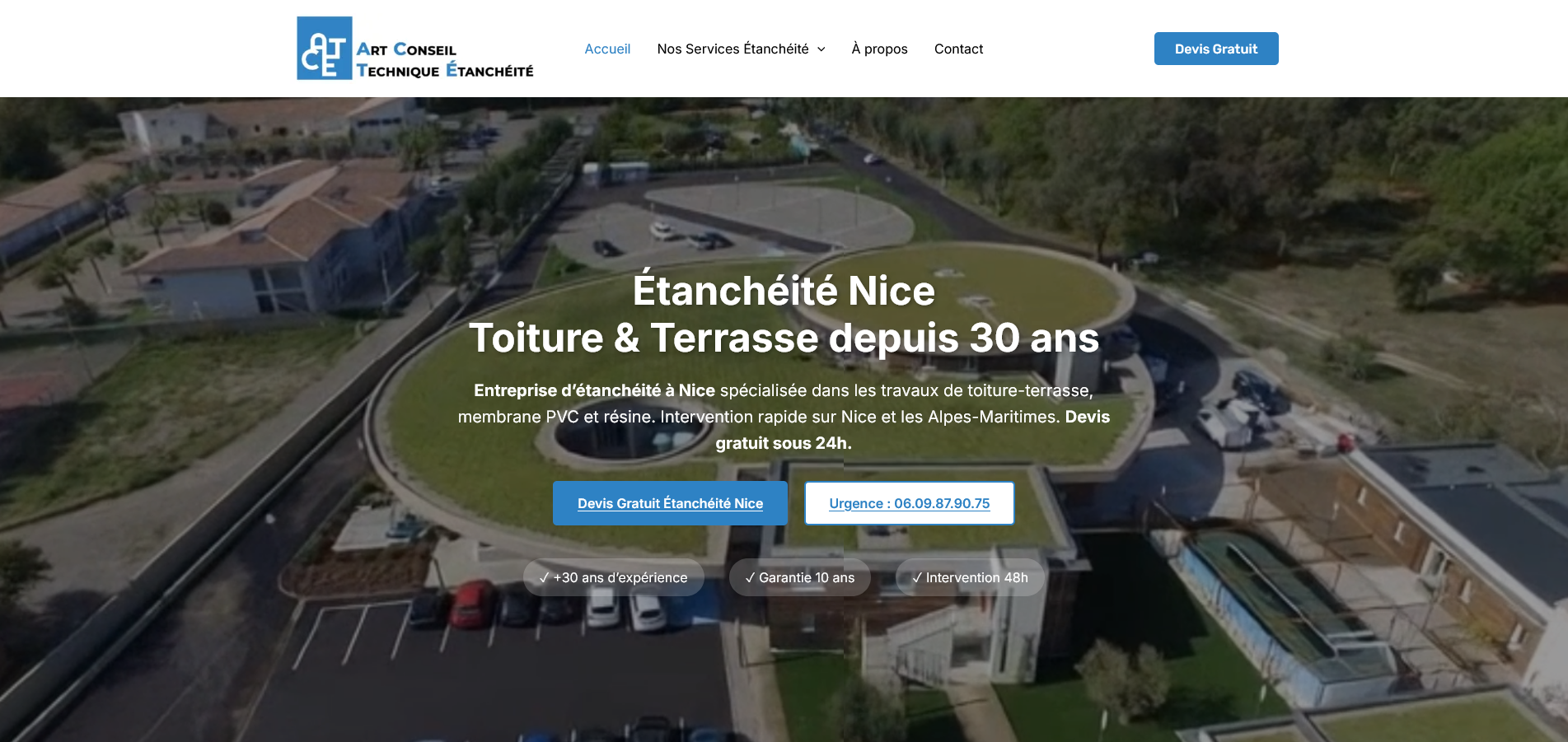1568x742 pixels.
Task: Select 'Accueil' in the navigation
Action: (x=607, y=49)
